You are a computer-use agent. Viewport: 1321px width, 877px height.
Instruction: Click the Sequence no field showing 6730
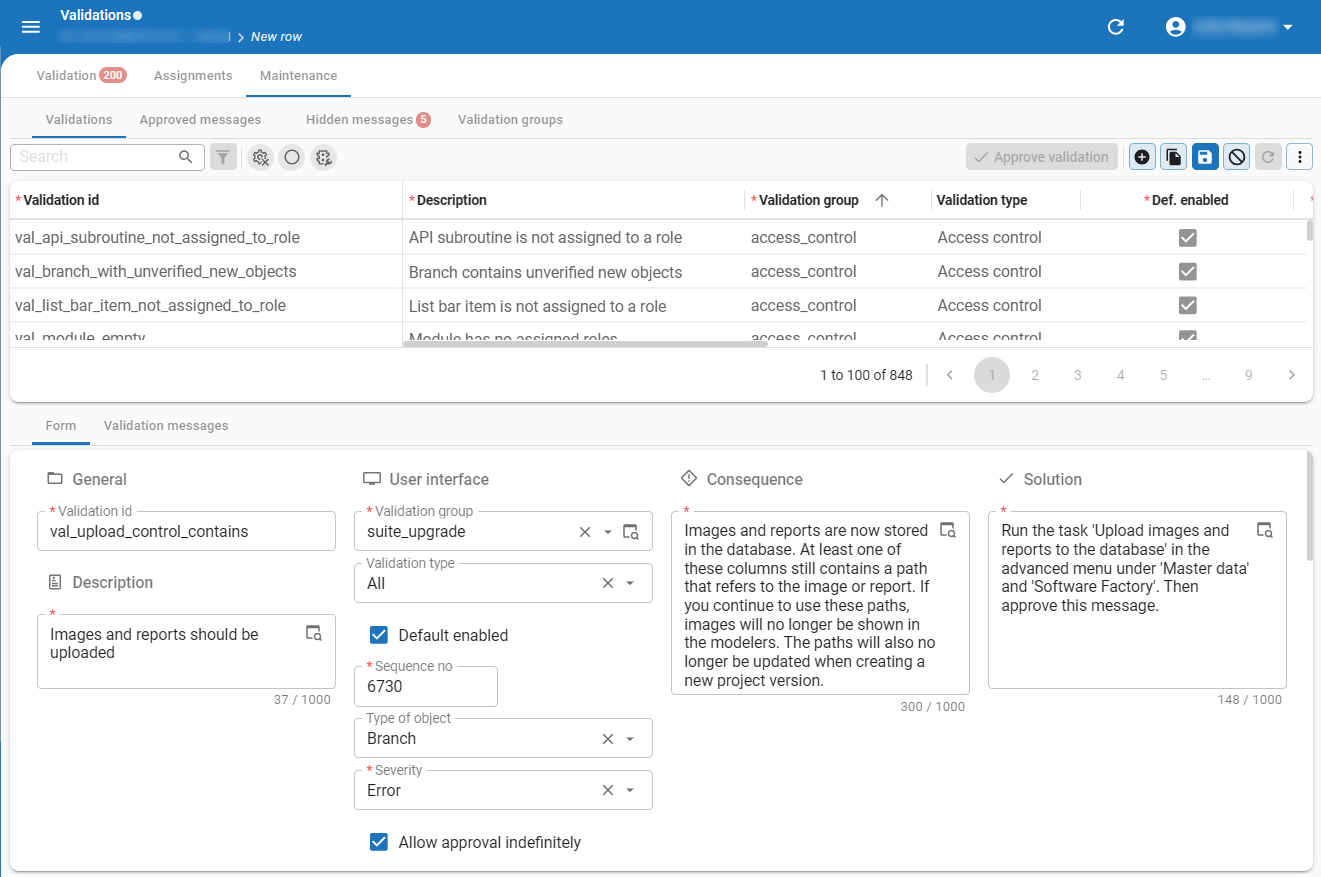[x=426, y=687]
